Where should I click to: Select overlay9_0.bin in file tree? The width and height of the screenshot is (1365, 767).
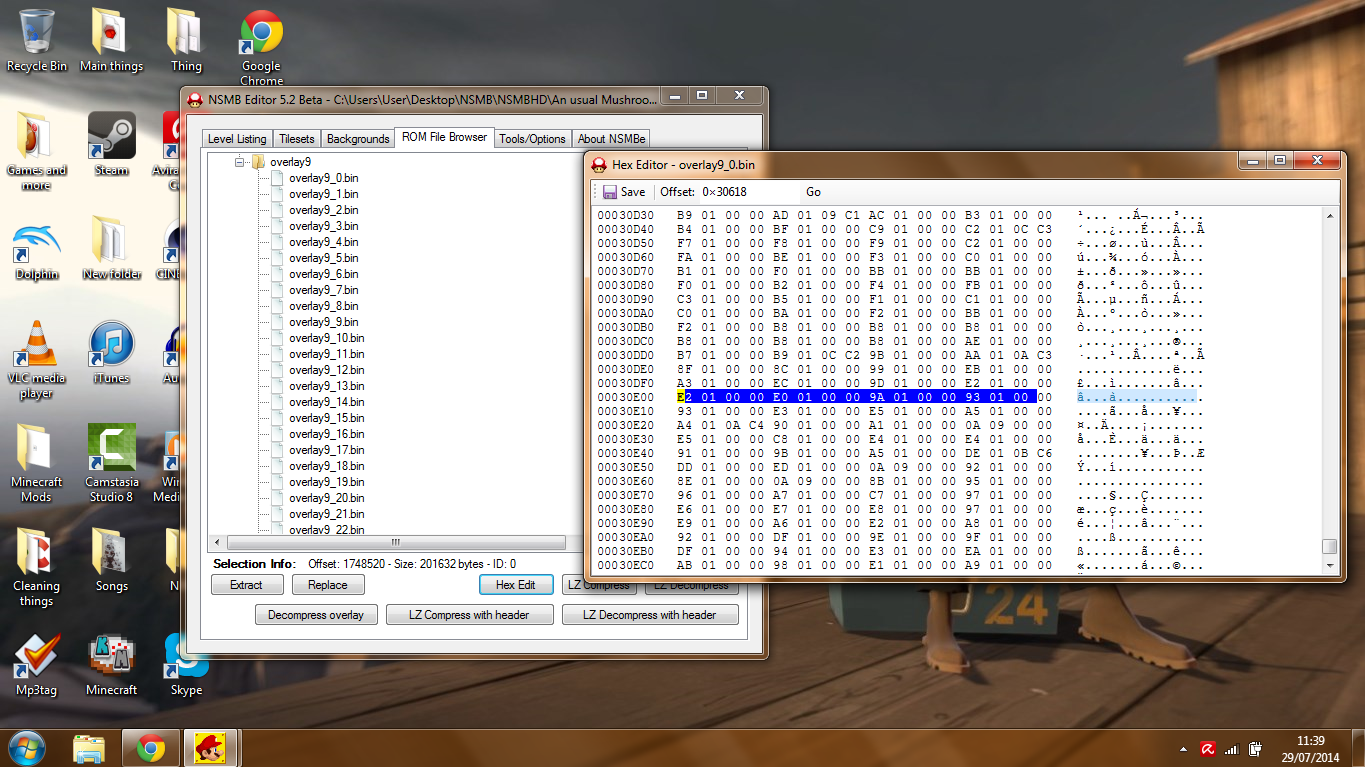click(x=323, y=178)
